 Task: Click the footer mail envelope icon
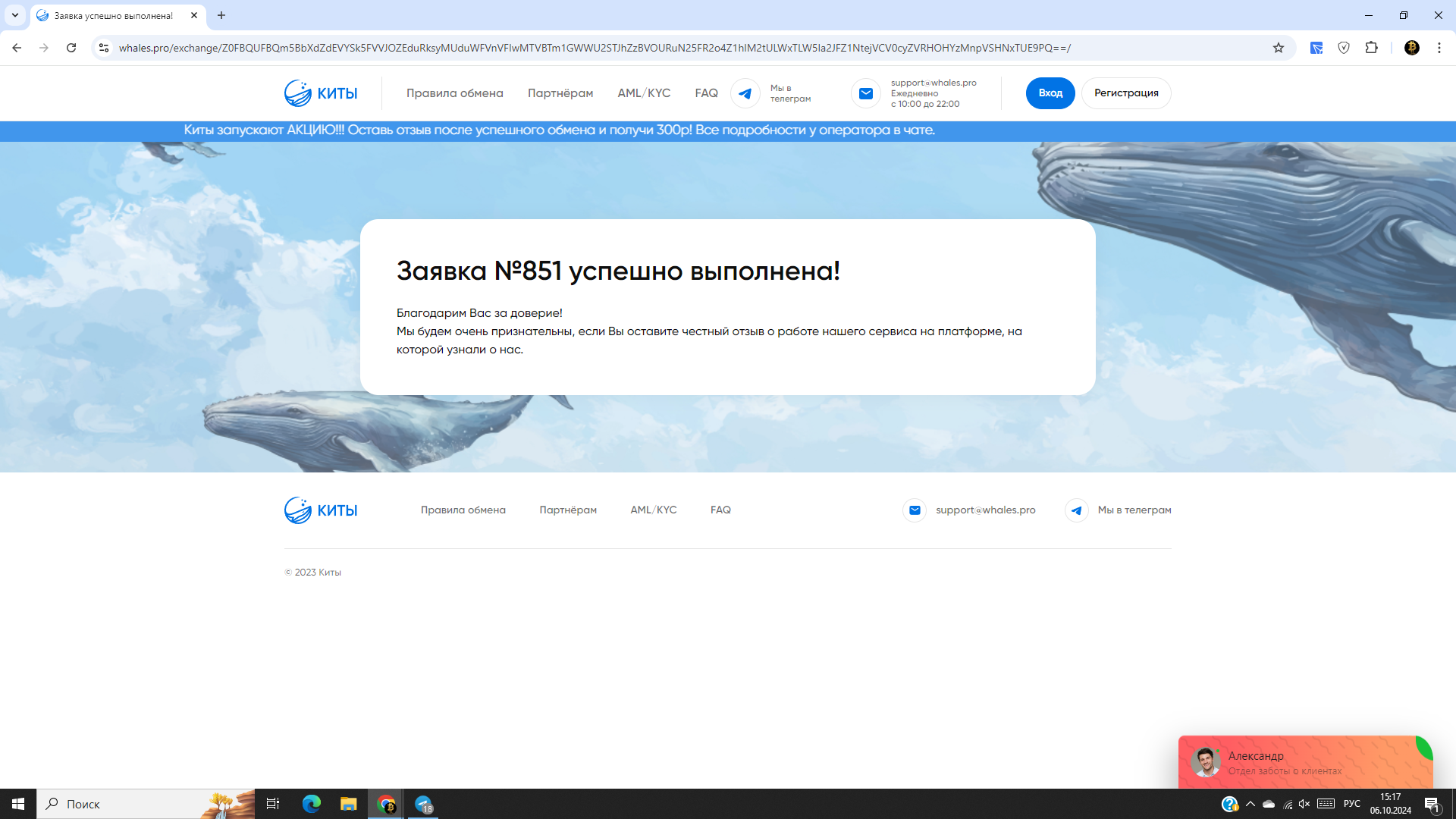click(x=915, y=510)
